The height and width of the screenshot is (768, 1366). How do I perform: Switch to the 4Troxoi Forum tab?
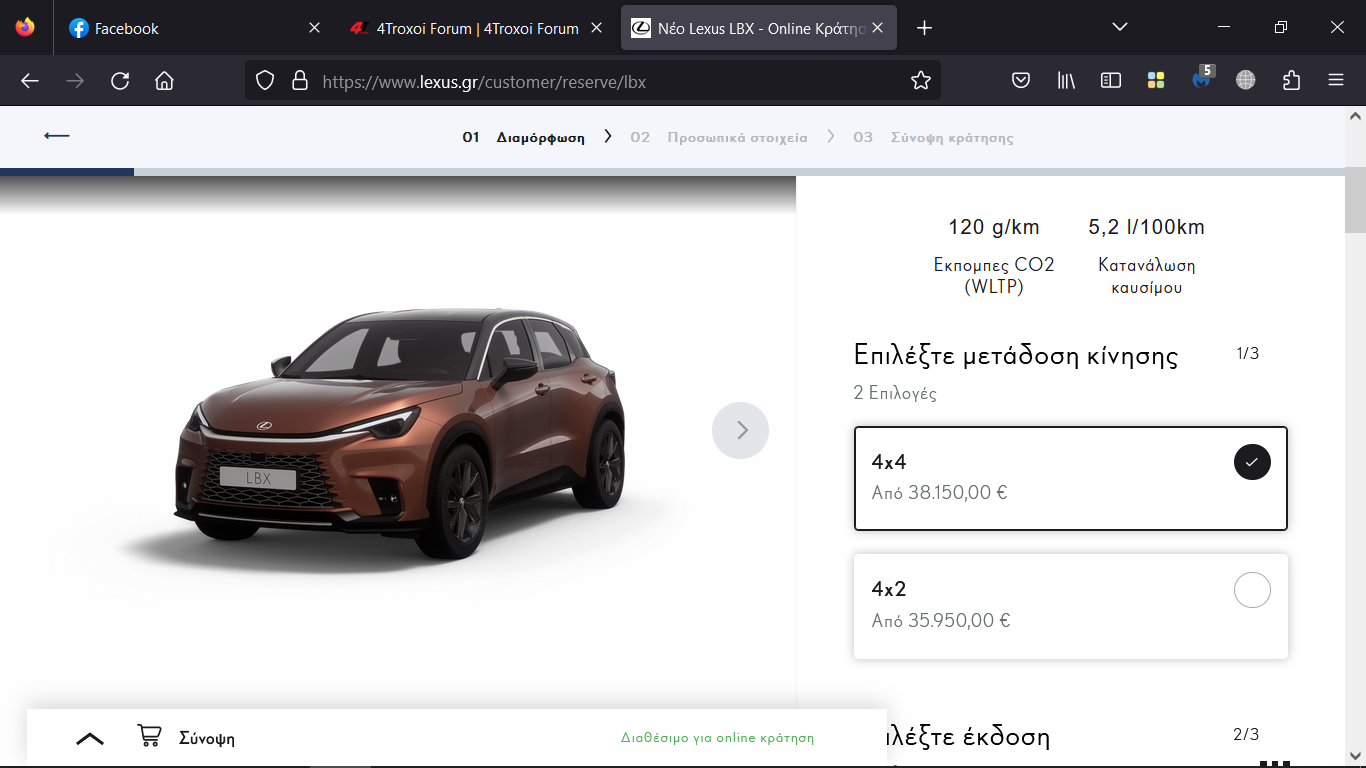477,28
